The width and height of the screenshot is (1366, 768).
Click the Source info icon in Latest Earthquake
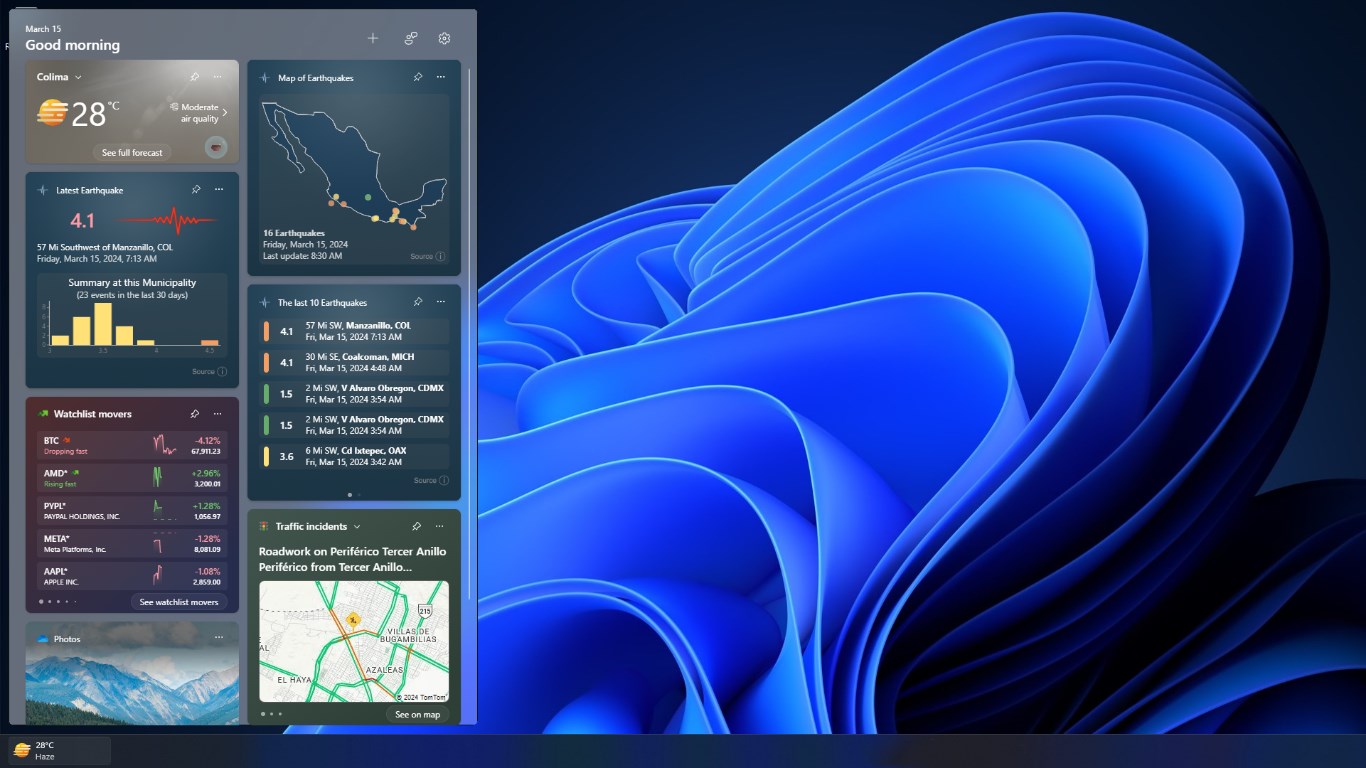222,371
